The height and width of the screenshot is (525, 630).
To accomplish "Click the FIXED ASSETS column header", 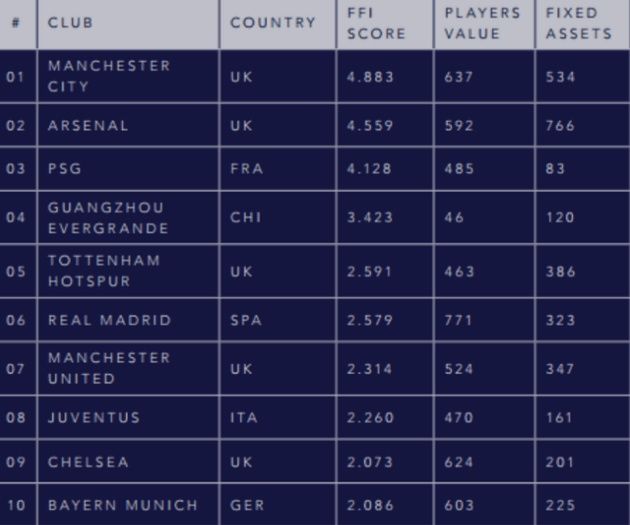I will click(x=578, y=23).
